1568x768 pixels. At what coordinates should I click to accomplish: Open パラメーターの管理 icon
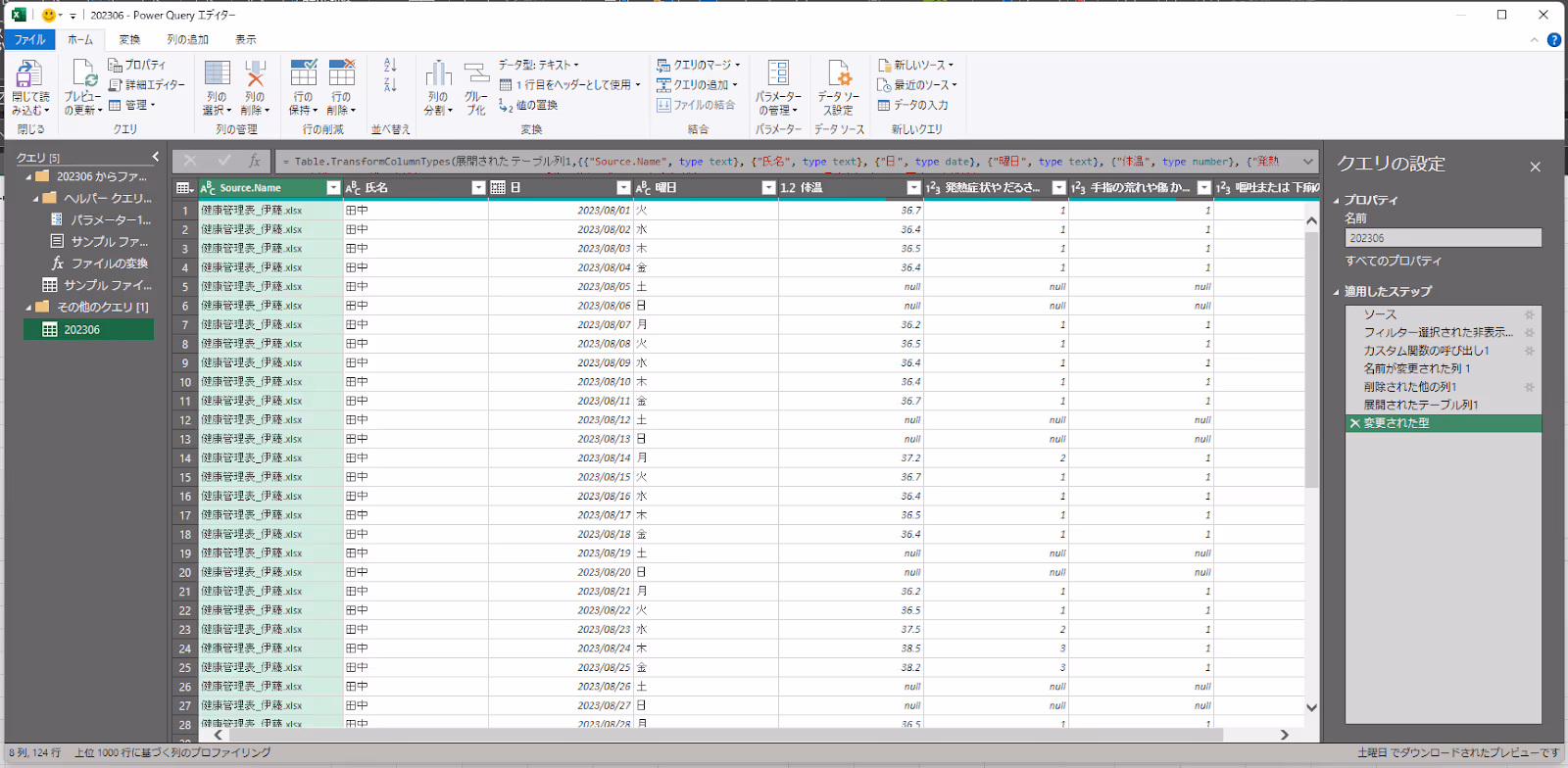pyautogui.click(x=778, y=73)
